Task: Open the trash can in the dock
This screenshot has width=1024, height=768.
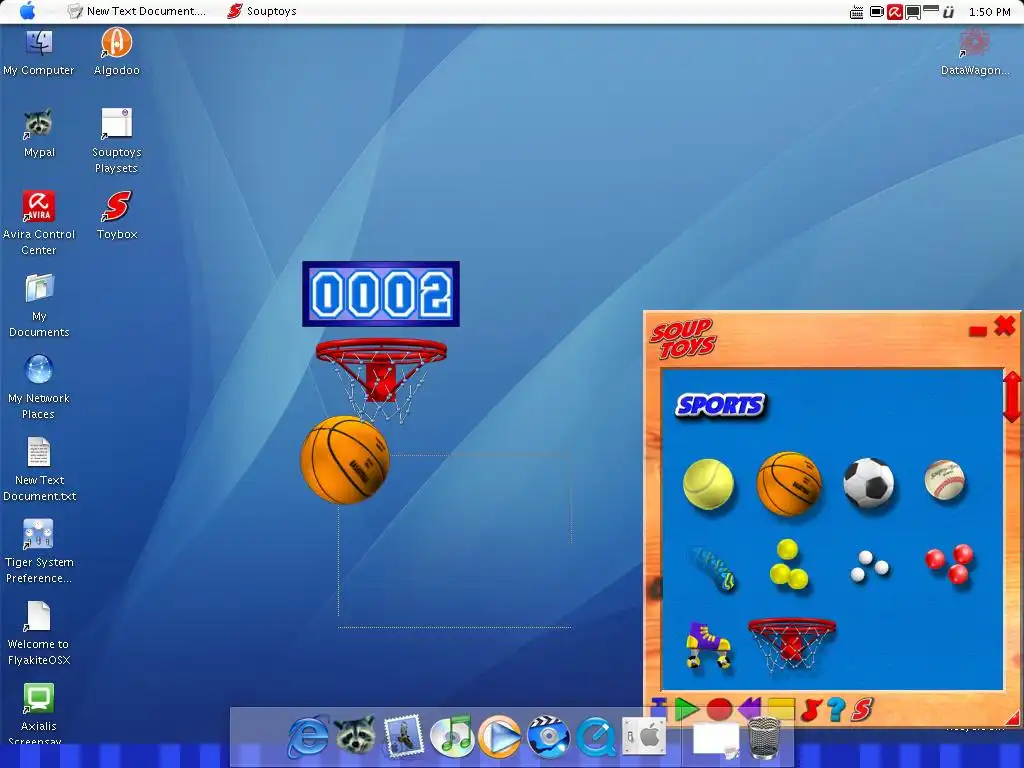Action: pyautogui.click(x=764, y=738)
